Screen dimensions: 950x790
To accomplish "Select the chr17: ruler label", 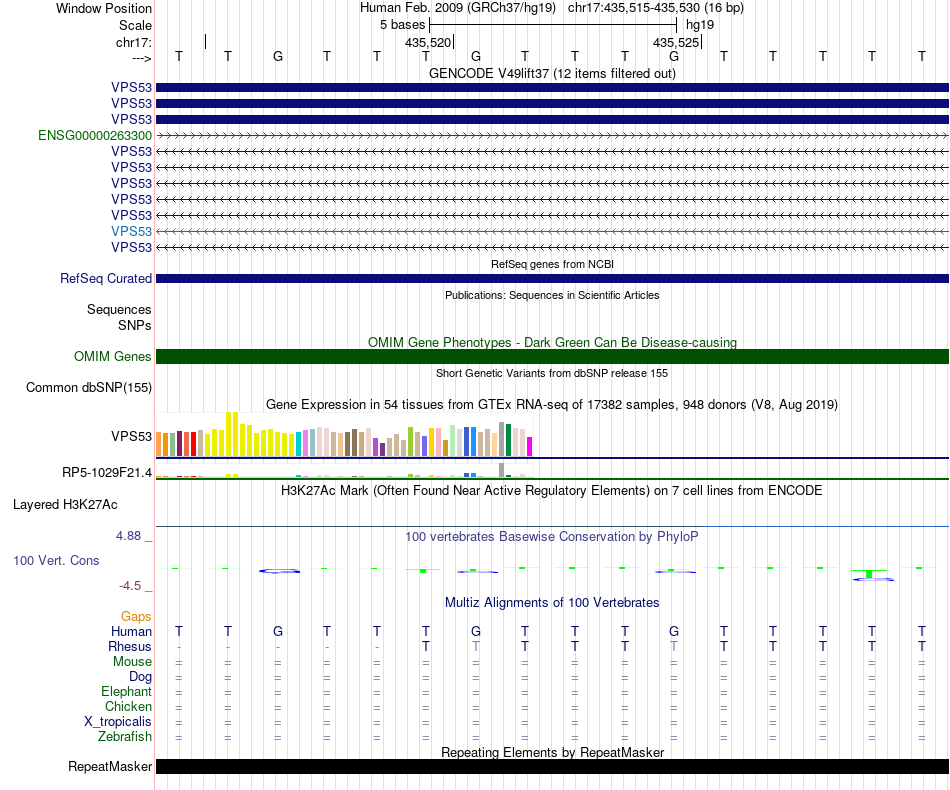I will [133, 42].
